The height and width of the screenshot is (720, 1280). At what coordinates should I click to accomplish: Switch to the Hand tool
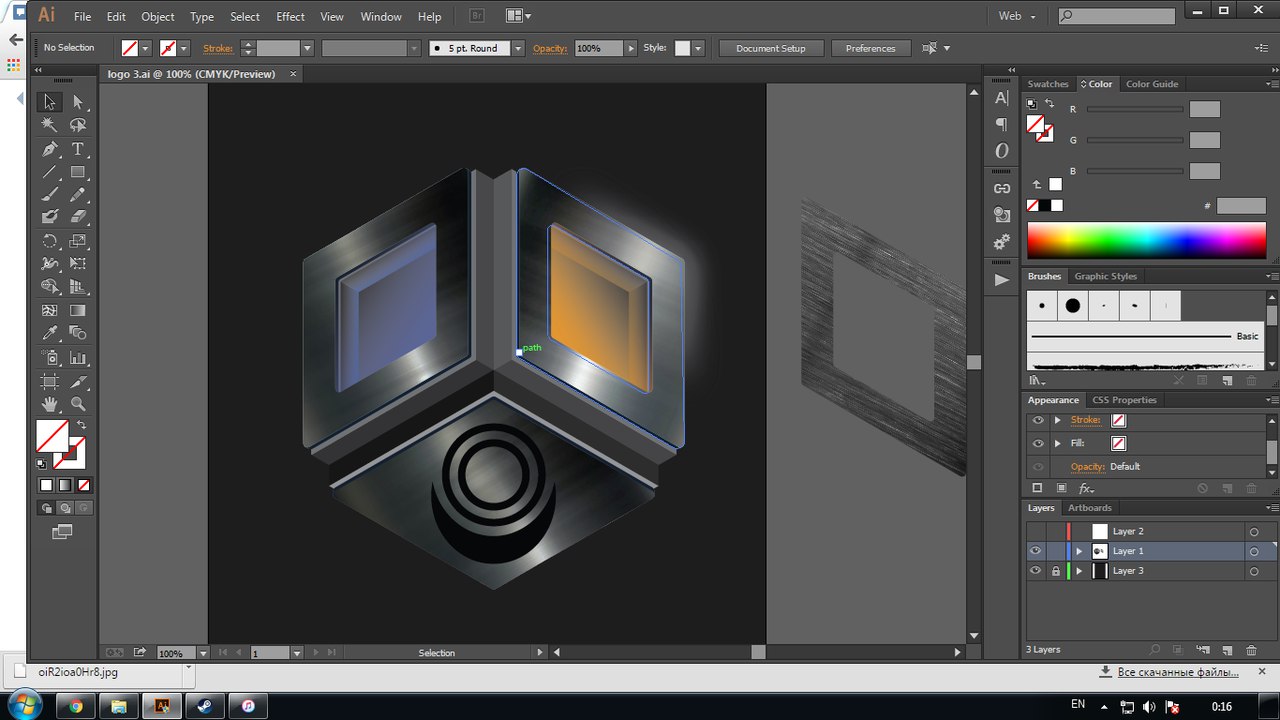49,404
